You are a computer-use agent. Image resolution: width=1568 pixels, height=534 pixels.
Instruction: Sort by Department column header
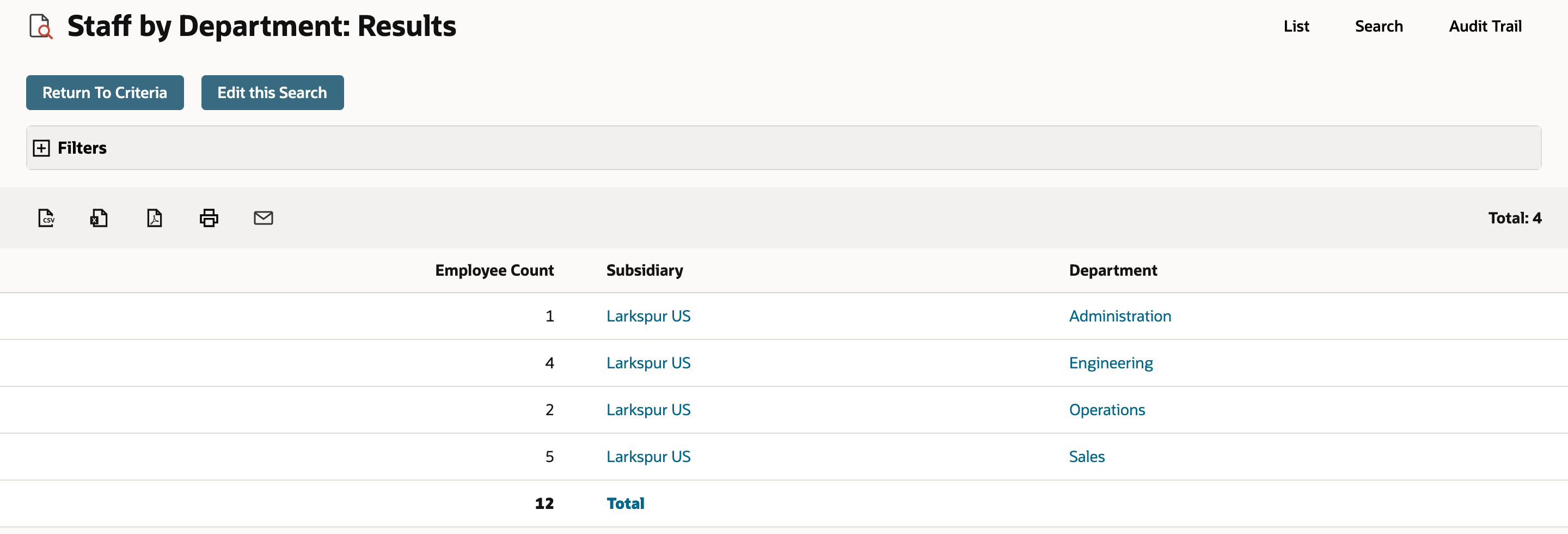1113,270
